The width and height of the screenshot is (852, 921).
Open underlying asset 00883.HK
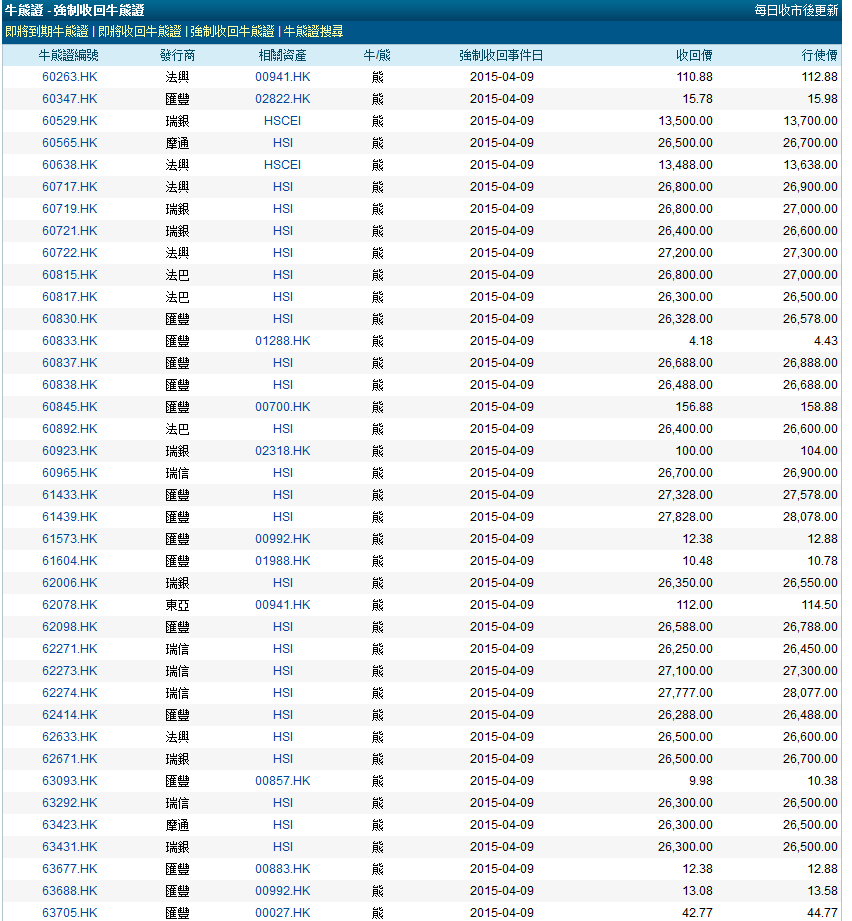(x=282, y=869)
